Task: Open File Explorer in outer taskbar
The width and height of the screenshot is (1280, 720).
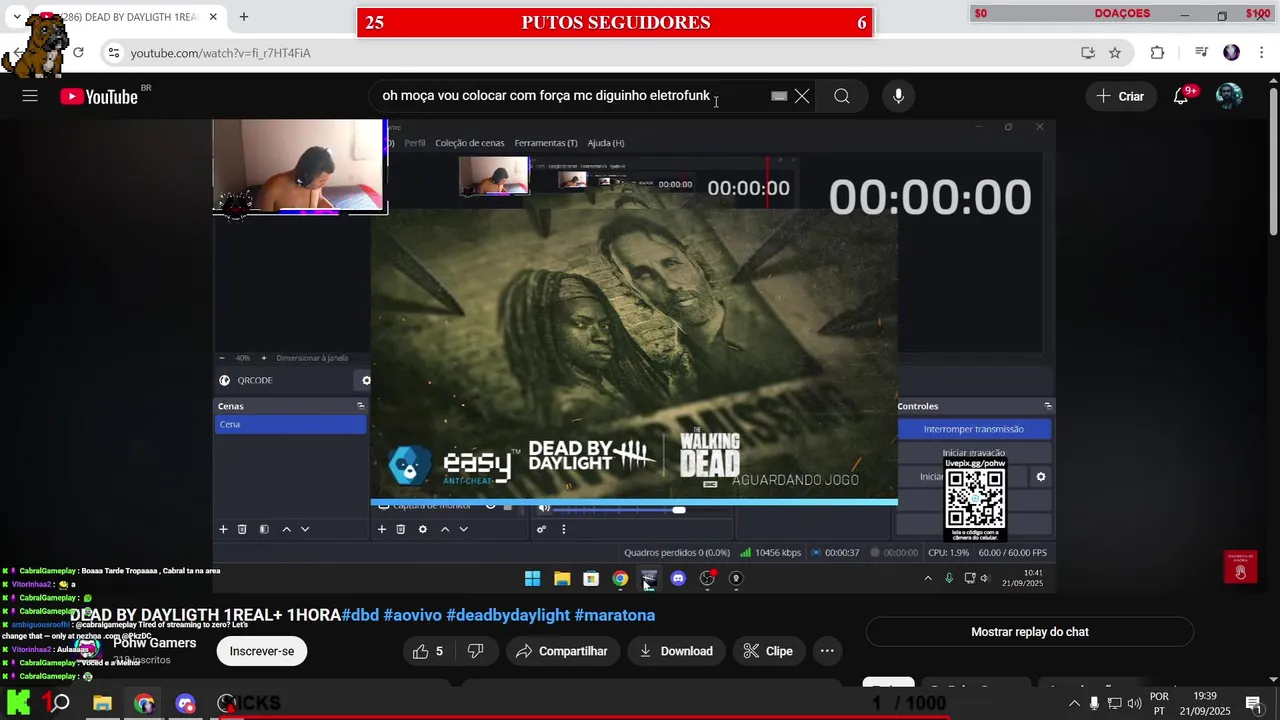Action: click(102, 703)
